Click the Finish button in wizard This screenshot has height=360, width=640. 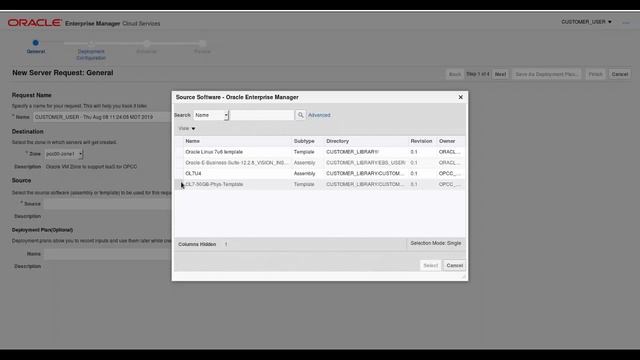coord(595,74)
